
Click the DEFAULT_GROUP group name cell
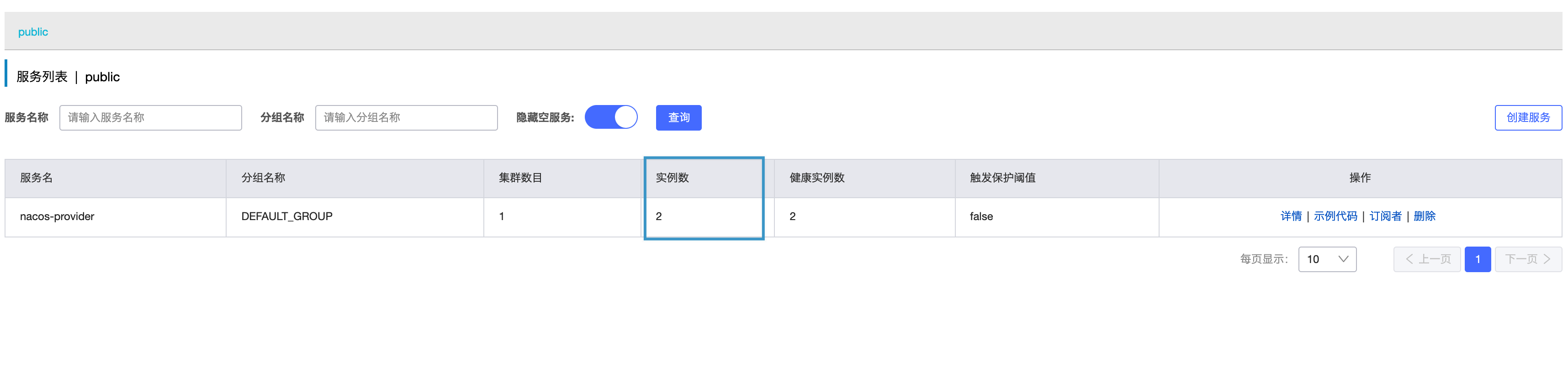coord(286,216)
